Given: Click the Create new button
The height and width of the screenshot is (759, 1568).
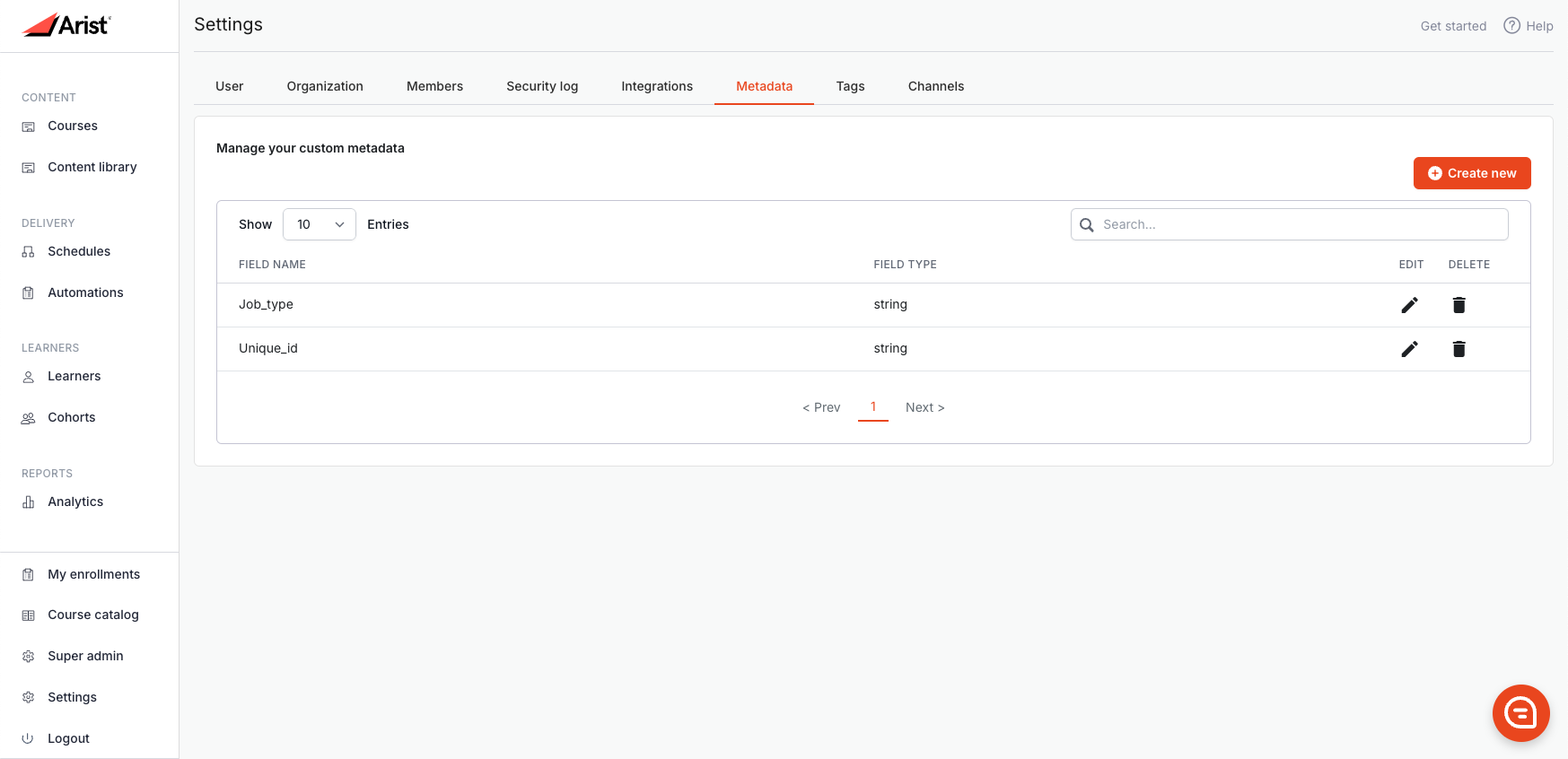Looking at the screenshot, I should point(1472,173).
